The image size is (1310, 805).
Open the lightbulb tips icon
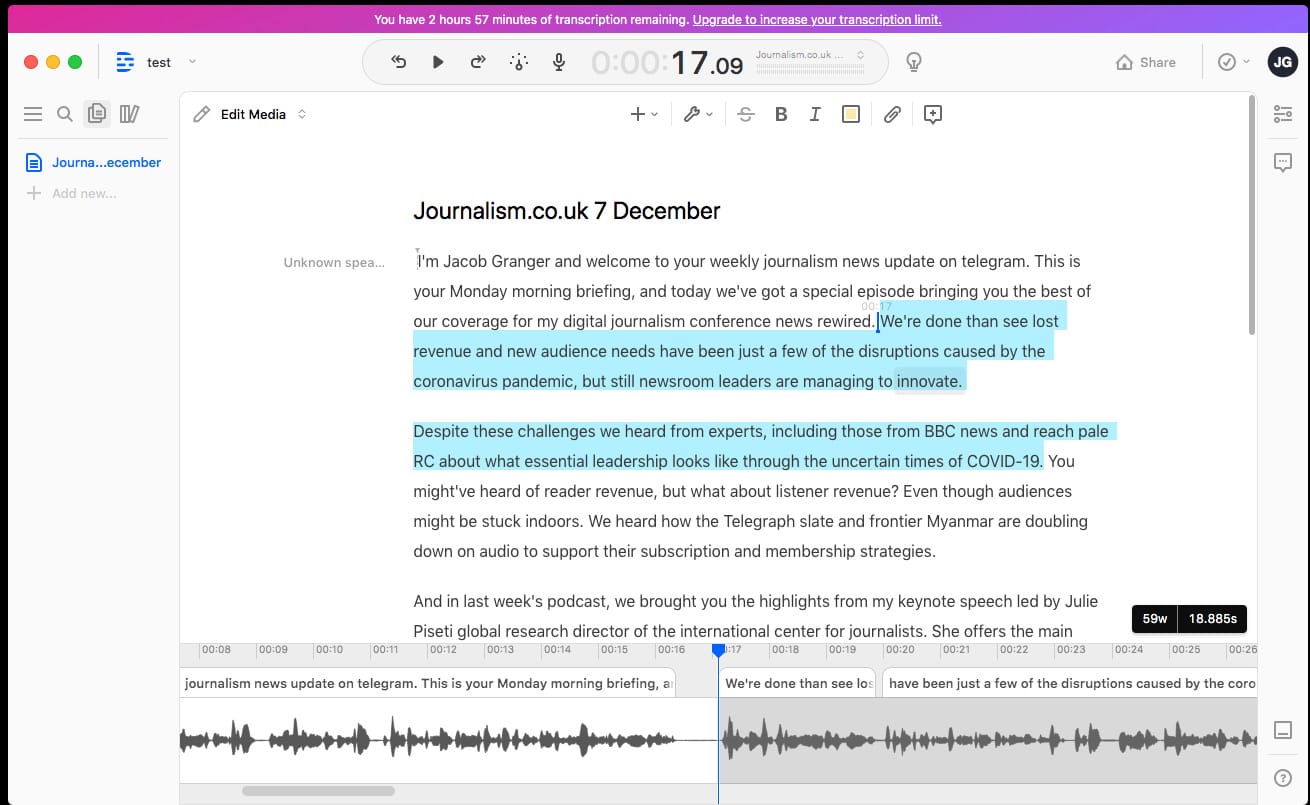(x=913, y=62)
